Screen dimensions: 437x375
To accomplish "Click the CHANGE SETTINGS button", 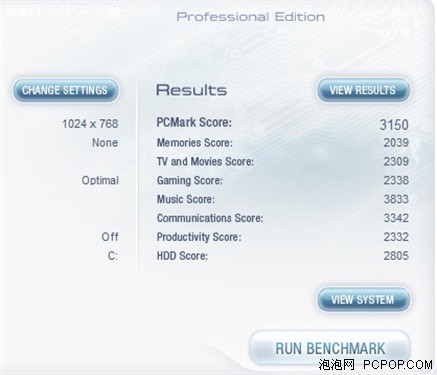I will pyautogui.click(x=66, y=90).
